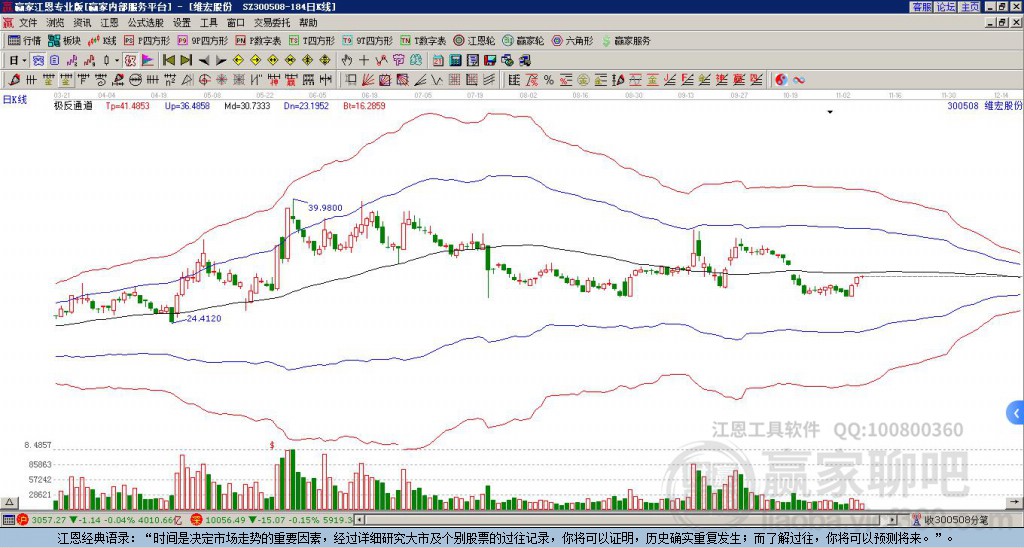The height and width of the screenshot is (548, 1024).
Task: Click the floppy disk save icon
Action: point(490,60)
